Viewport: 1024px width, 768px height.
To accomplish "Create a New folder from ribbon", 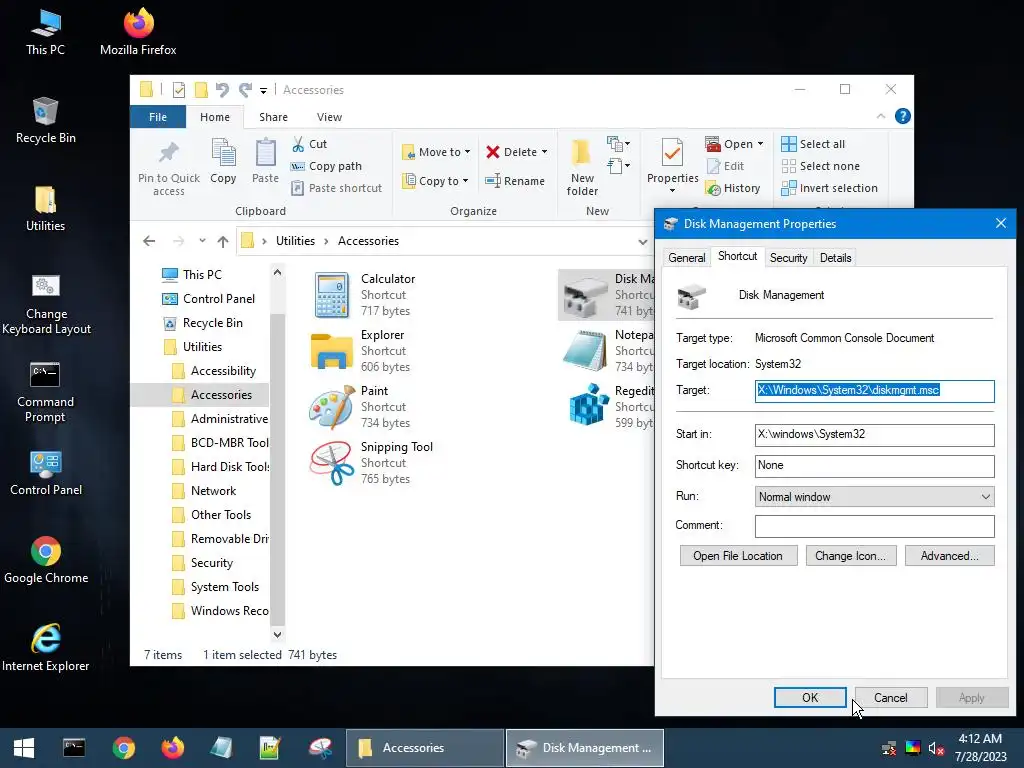I will coord(582,168).
